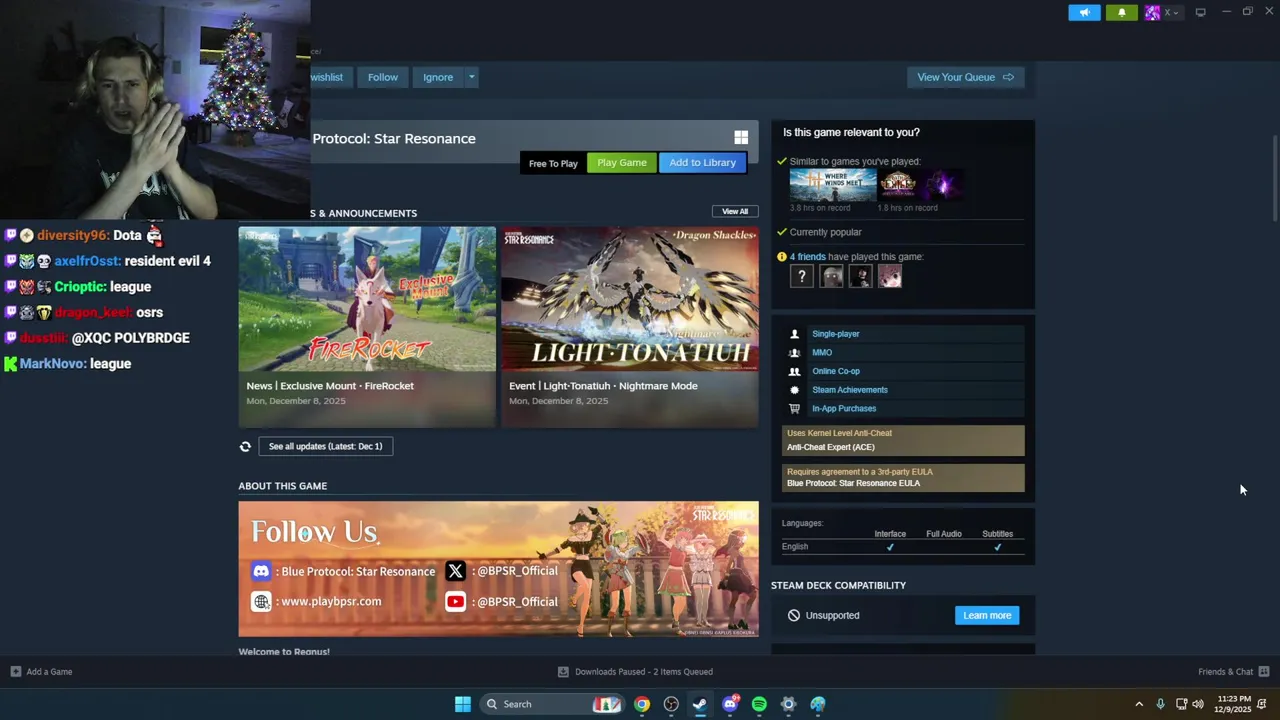Click the page vertical scrollbar
The height and width of the screenshot is (720, 1280).
coord(1275,178)
